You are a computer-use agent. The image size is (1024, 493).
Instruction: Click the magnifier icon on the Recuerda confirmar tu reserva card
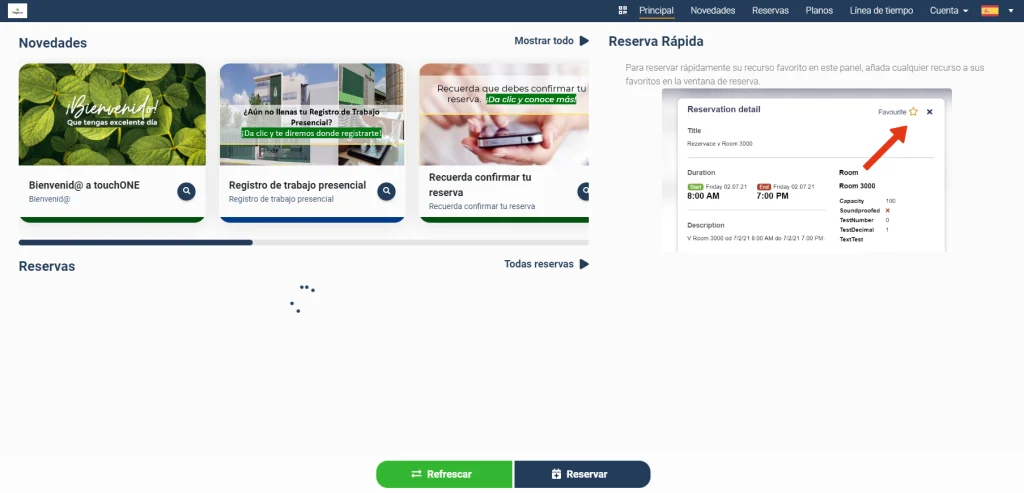[584, 191]
